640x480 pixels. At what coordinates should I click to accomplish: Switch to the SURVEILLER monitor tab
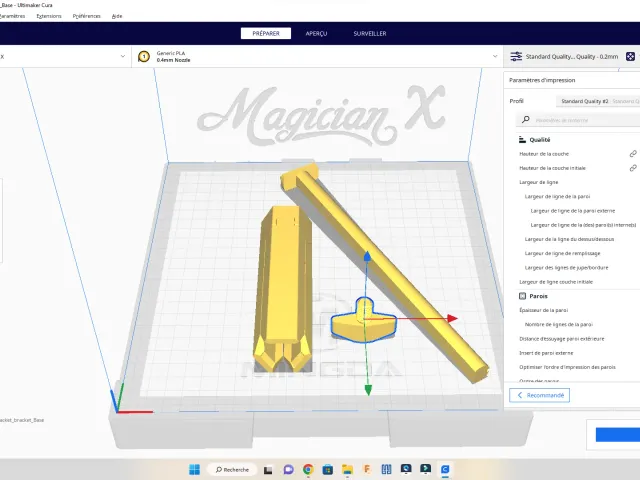tap(370, 33)
